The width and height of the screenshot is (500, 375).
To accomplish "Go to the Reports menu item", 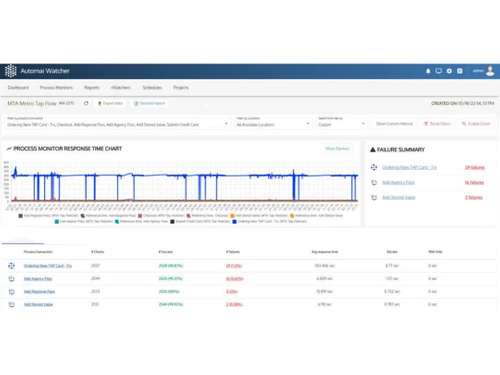I will (x=92, y=88).
